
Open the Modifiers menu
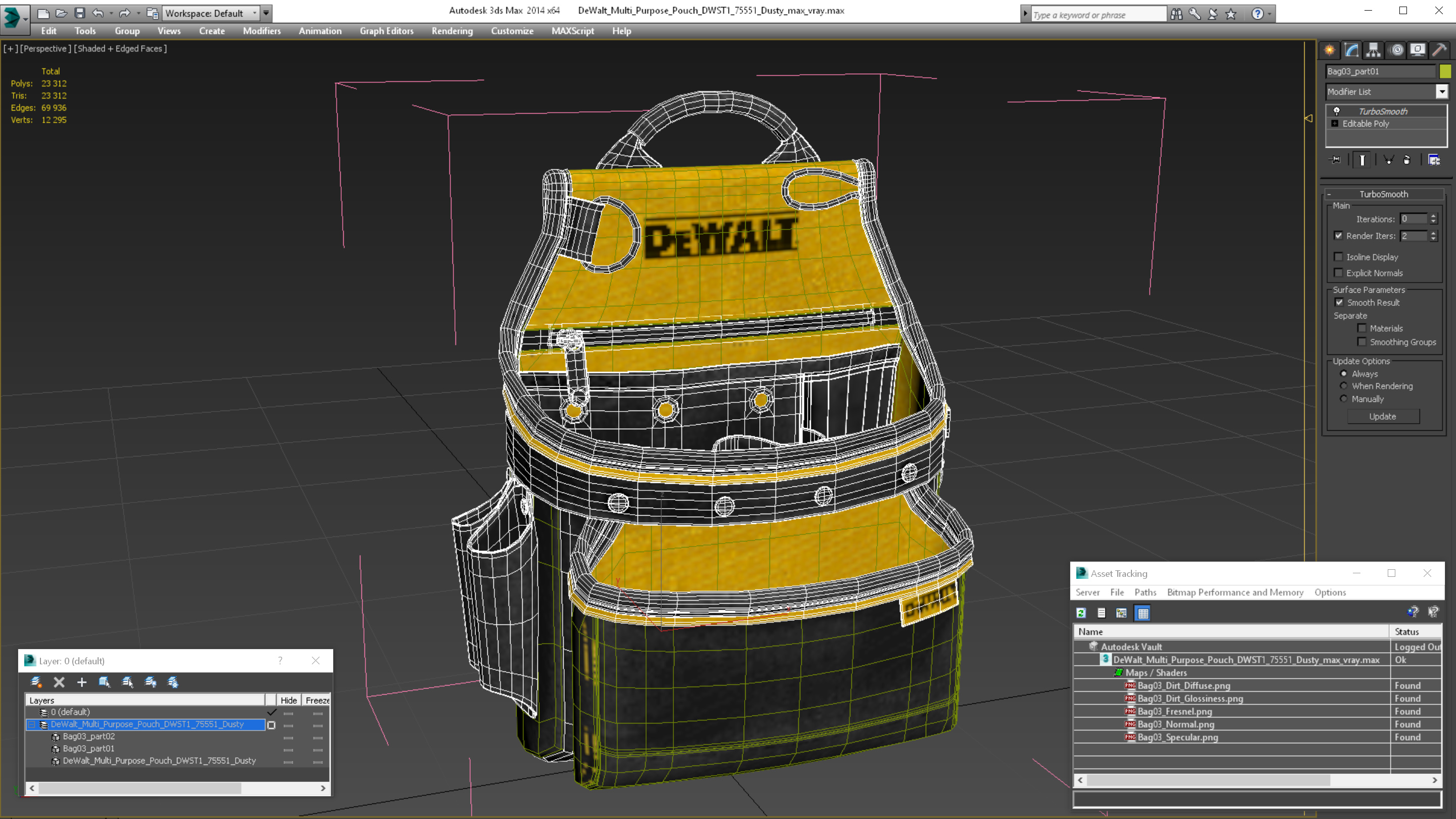pyautogui.click(x=262, y=31)
